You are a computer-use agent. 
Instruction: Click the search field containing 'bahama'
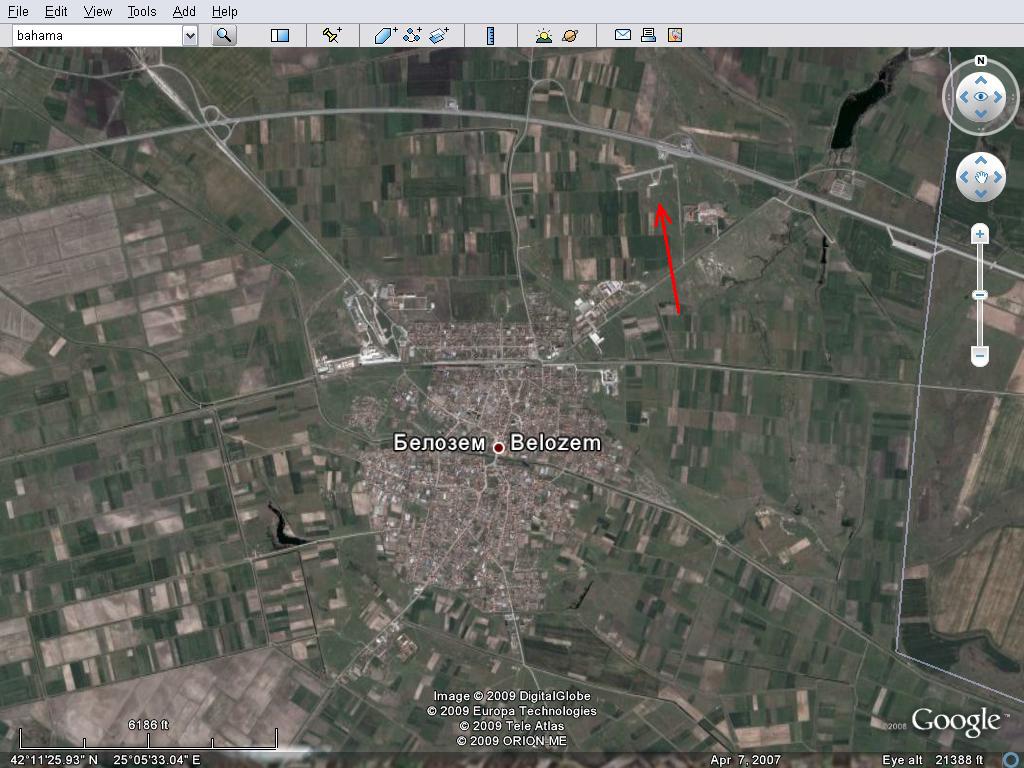coord(97,35)
